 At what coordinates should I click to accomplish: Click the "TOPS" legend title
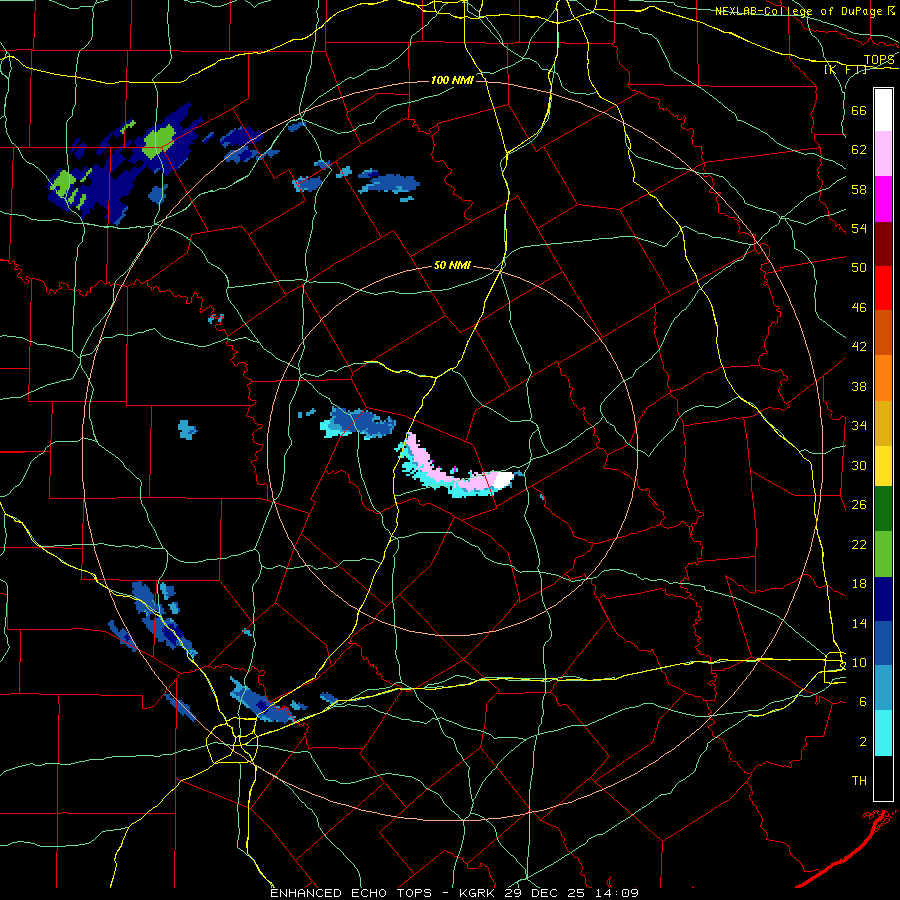pos(879,60)
